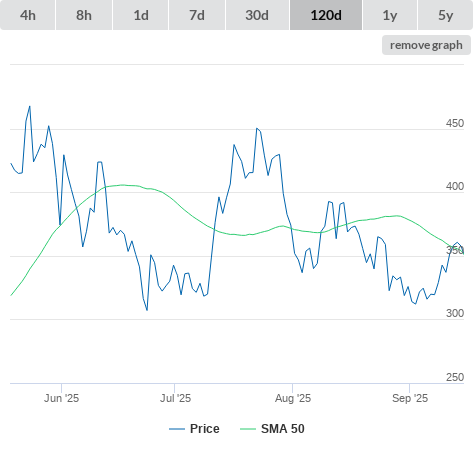
Task: Select the 4h time range tab
Action: tap(28, 15)
